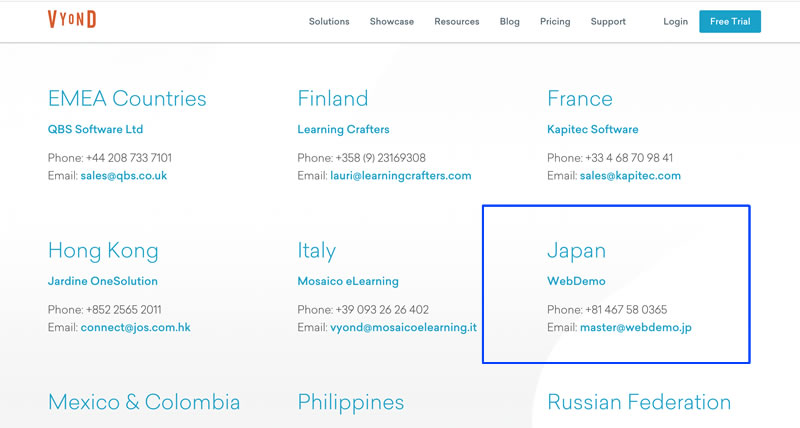Open Learning Crafters reseller link

[x=343, y=129]
